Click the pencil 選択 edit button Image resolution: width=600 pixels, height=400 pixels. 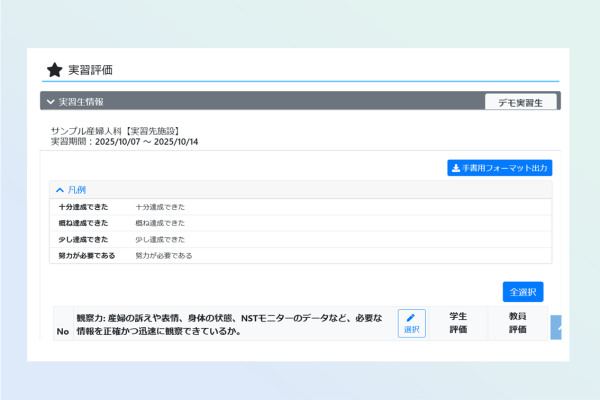point(411,323)
